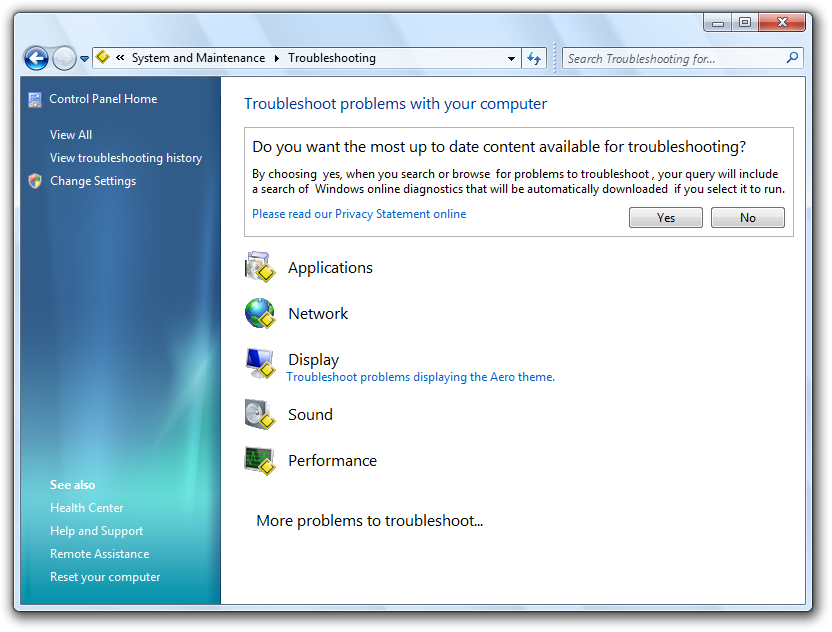
Task: Open Remote Assistance link
Action: pos(100,554)
